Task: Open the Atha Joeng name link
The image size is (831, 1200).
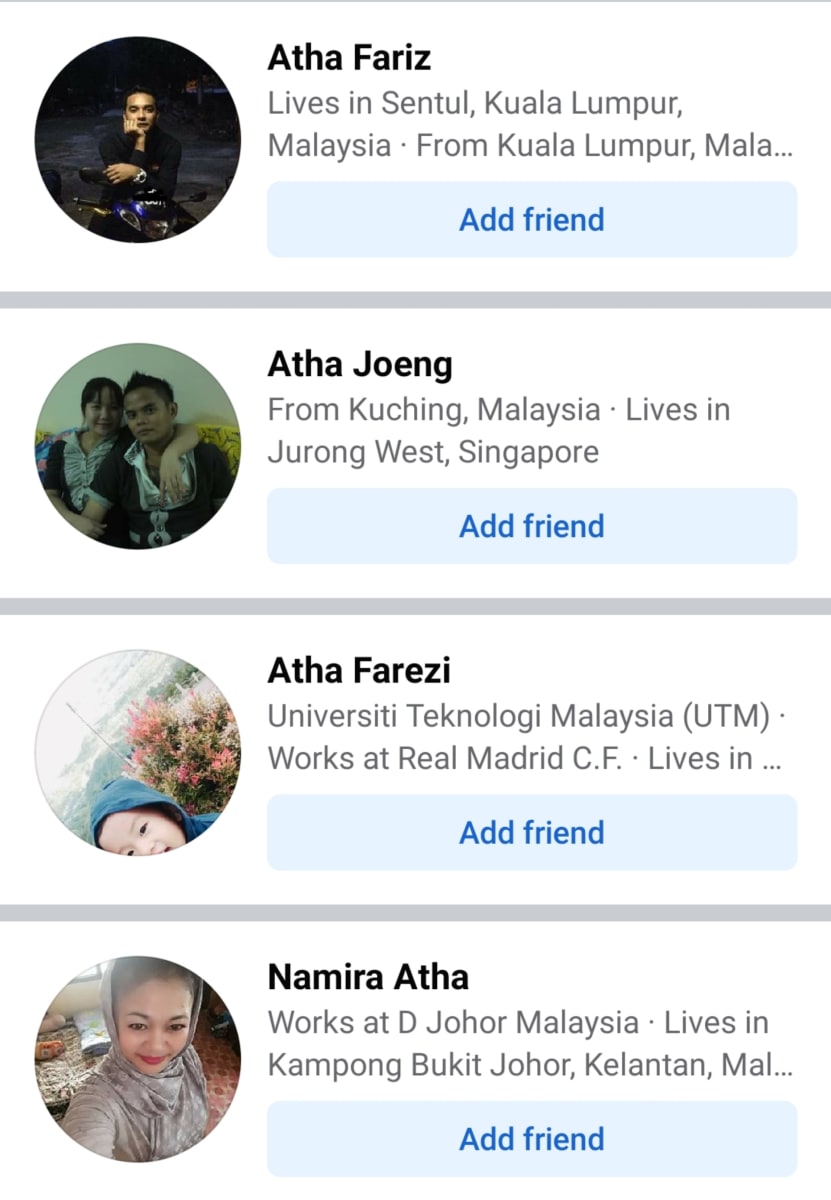Action: coord(360,366)
